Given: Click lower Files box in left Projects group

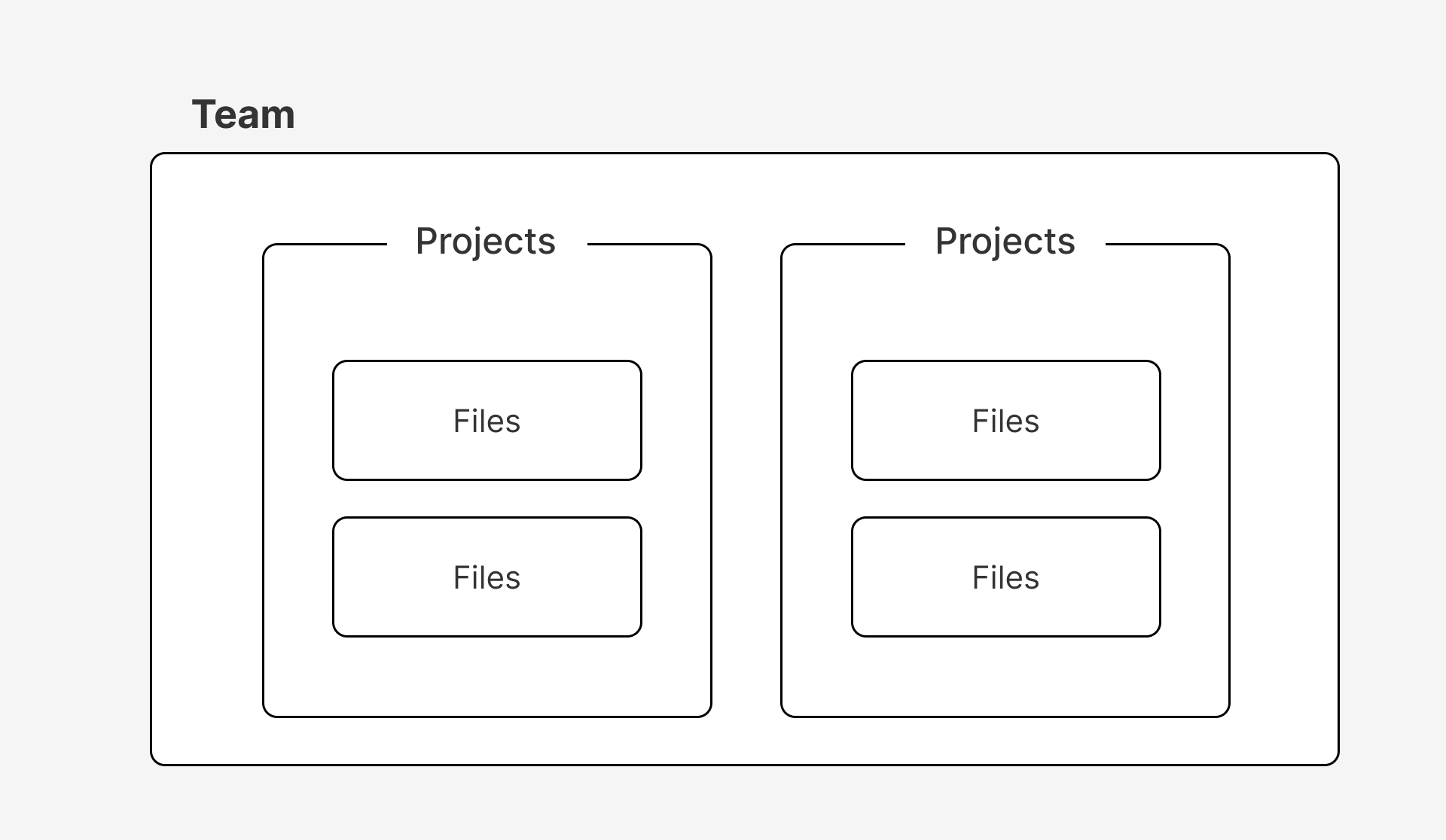Looking at the screenshot, I should 487,577.
